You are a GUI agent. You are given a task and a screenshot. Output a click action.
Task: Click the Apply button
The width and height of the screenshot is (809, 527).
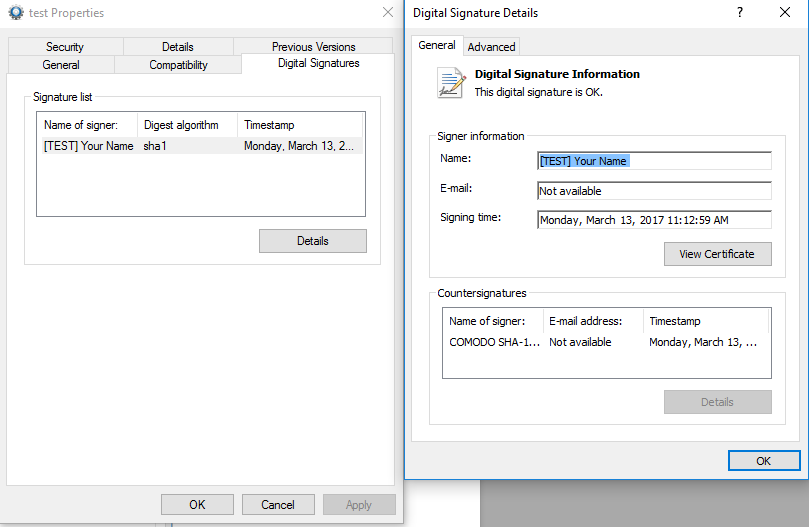[359, 505]
